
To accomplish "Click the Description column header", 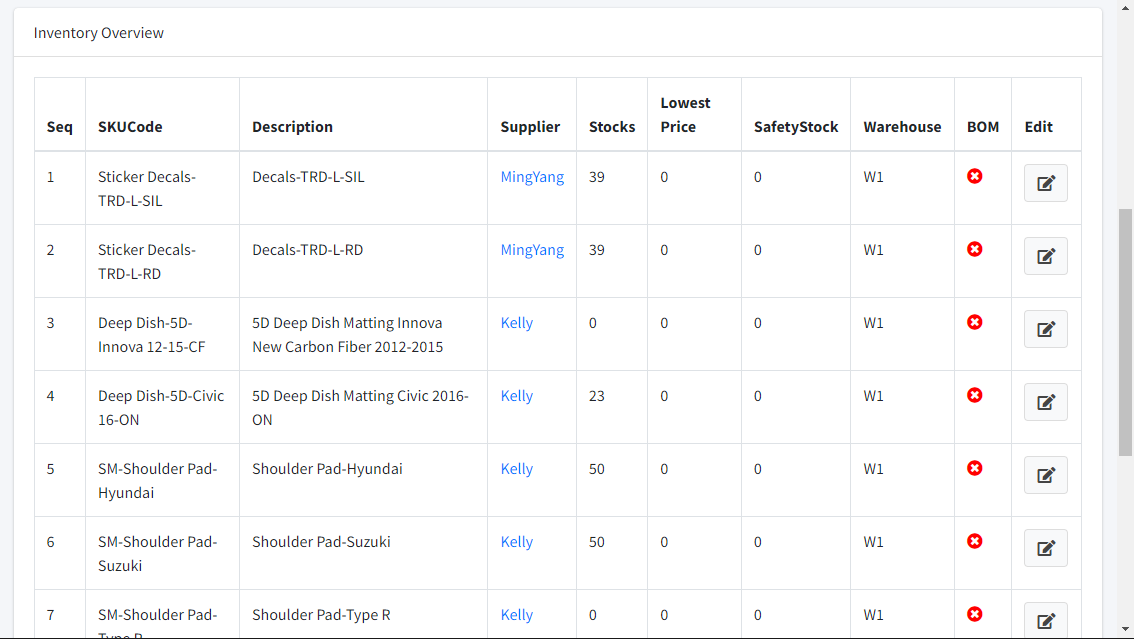I will tap(292, 127).
